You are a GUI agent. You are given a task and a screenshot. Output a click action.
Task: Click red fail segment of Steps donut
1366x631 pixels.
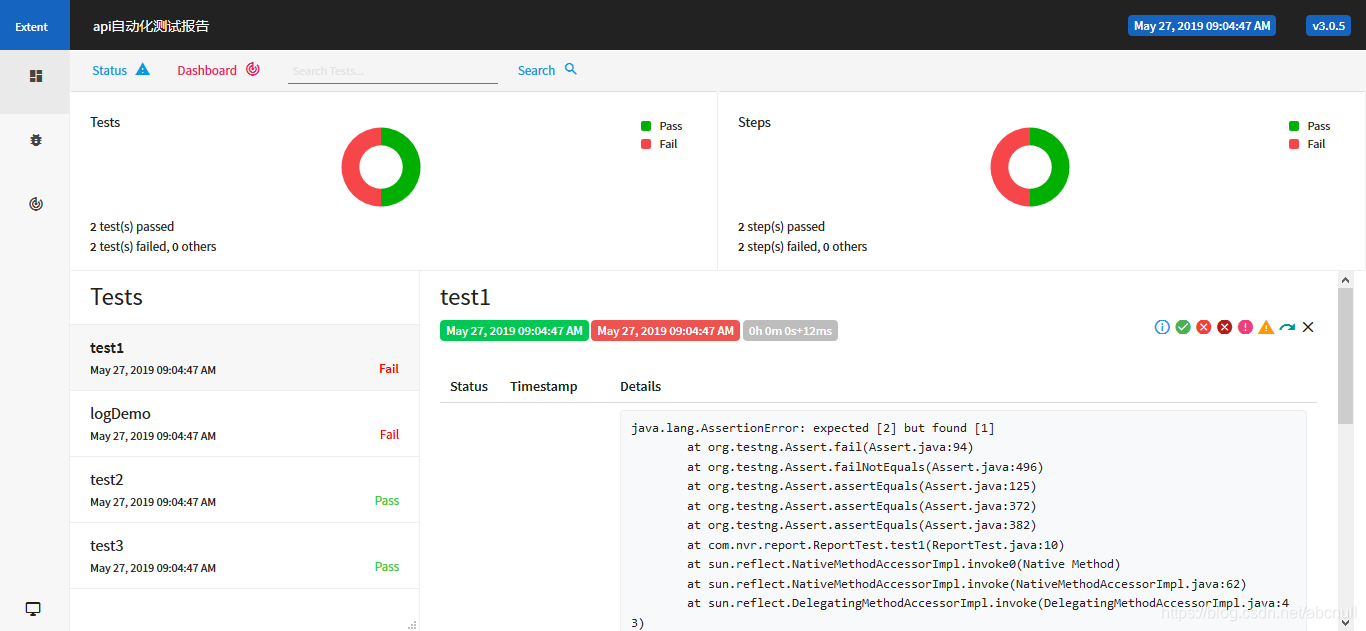click(x=1000, y=167)
